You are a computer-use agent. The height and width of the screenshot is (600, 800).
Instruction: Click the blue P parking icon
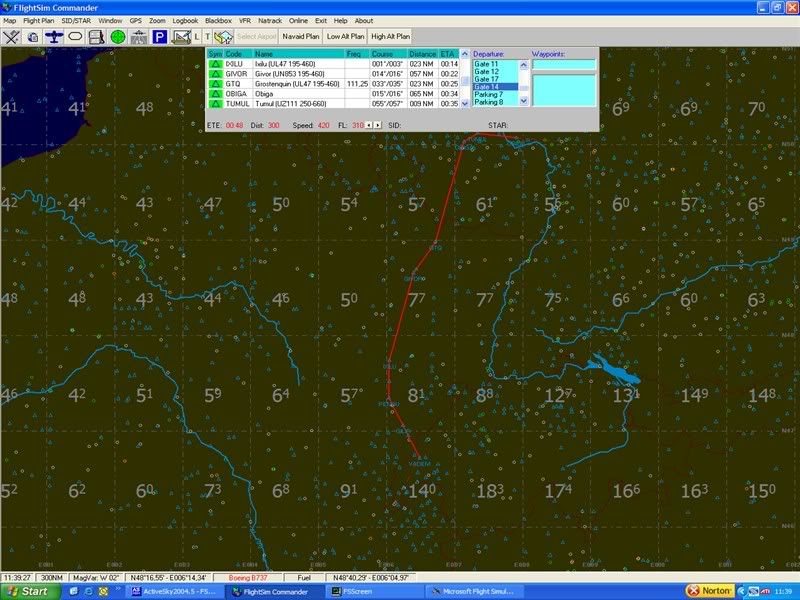pos(160,37)
